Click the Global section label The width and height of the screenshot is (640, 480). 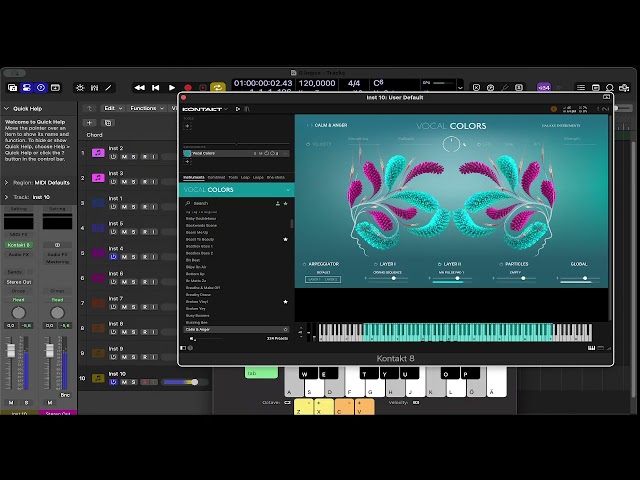579,264
